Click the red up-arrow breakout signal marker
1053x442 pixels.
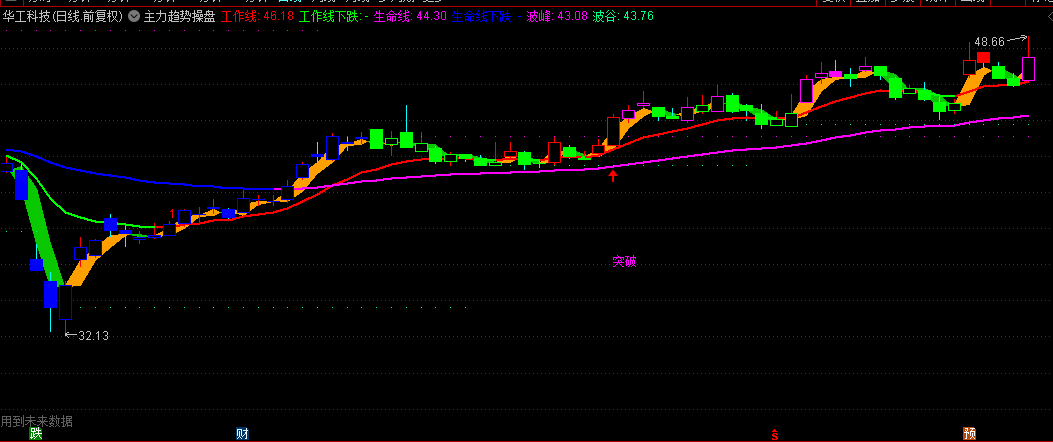pos(612,176)
